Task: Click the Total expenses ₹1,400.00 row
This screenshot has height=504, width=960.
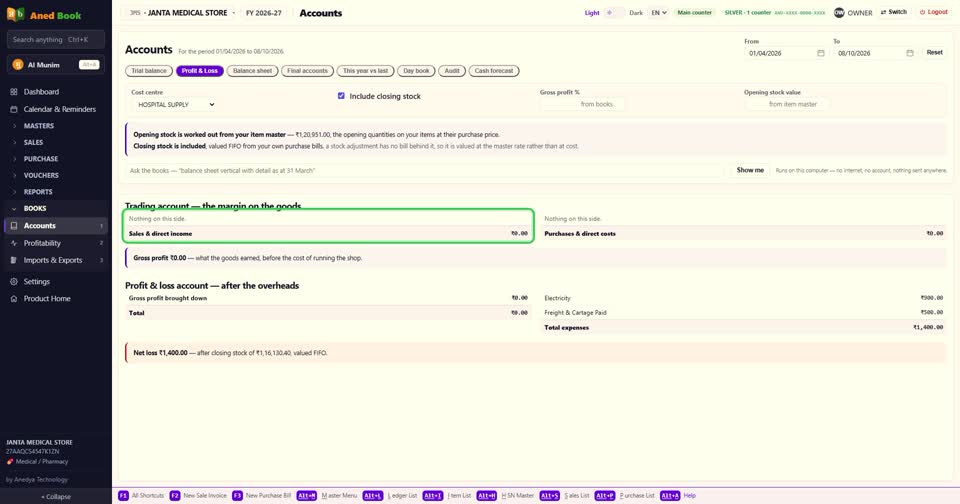Action: pos(744,328)
